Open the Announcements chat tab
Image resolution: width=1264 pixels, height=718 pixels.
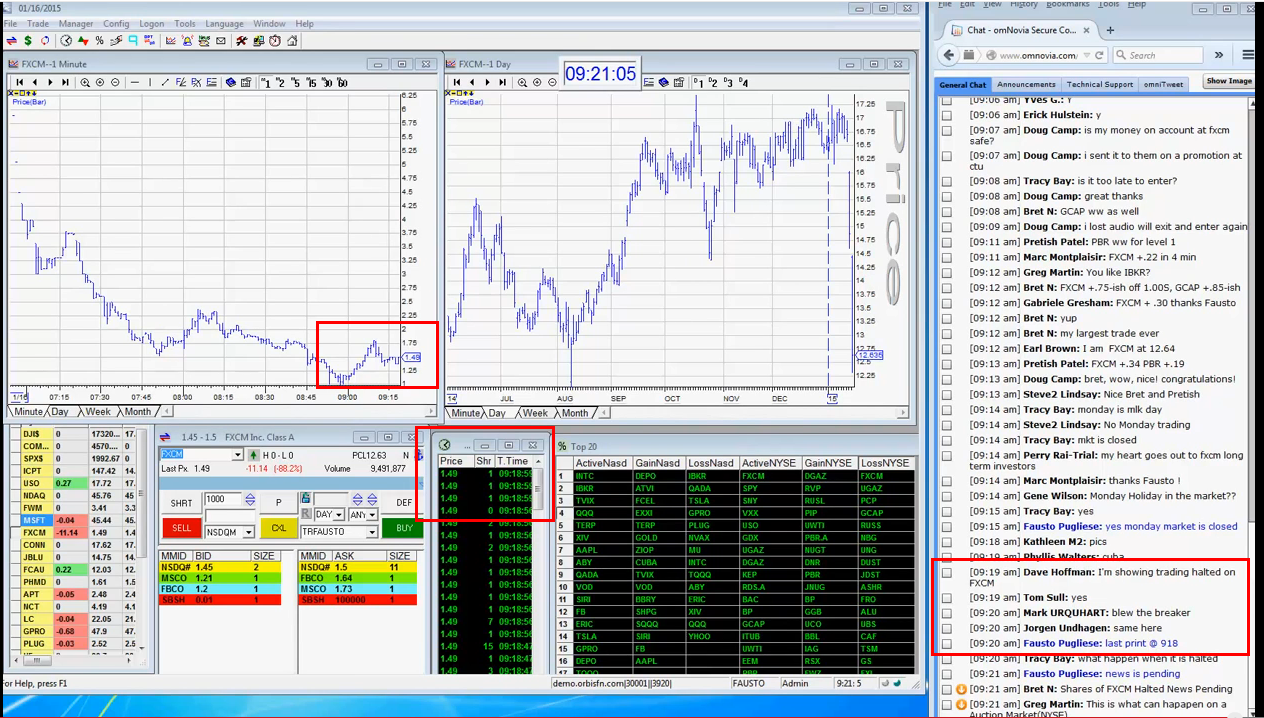(1026, 84)
